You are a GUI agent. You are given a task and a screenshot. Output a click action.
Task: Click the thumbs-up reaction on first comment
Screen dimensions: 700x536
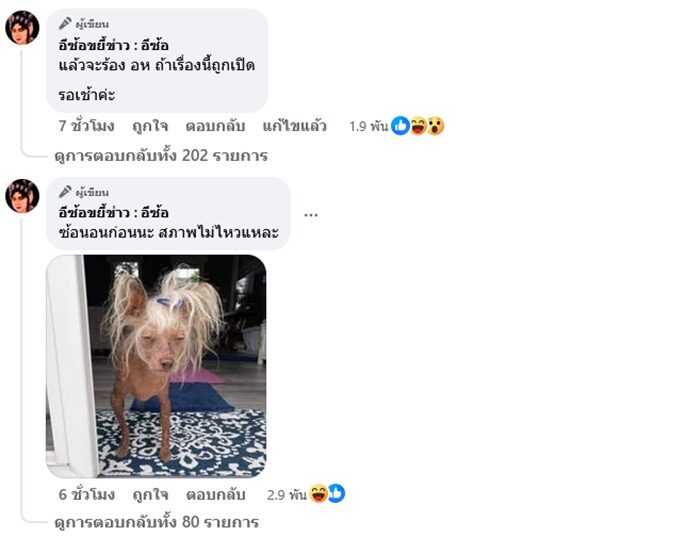[400, 126]
